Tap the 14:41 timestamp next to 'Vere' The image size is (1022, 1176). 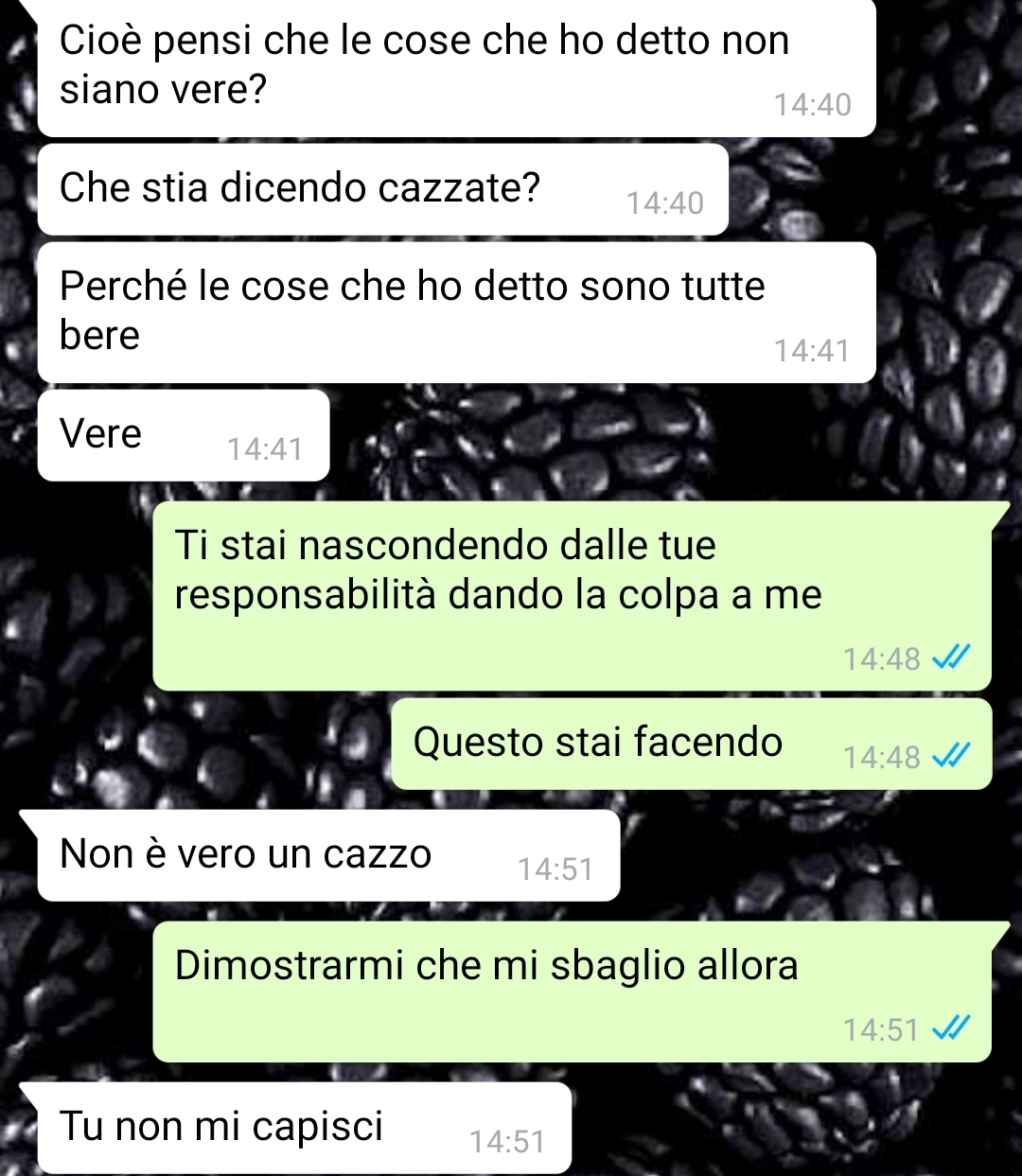pos(265,449)
